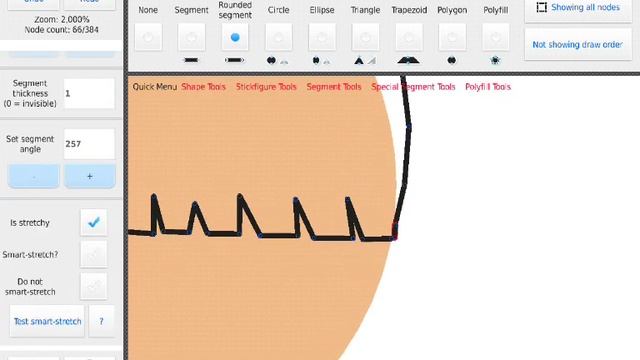The image size is (640, 360).
Task: Click the polygon shape preview icon
Action: coord(452,61)
